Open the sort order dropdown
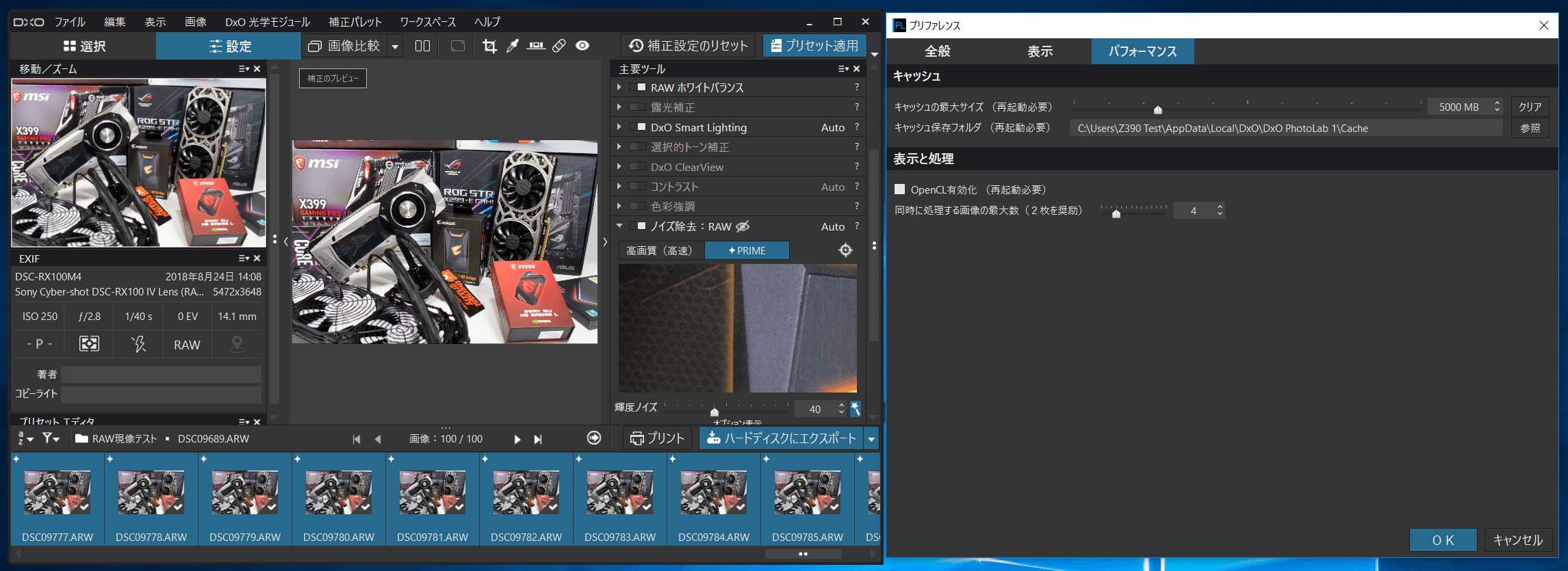Viewport: 1568px width, 571px height. click(x=25, y=438)
